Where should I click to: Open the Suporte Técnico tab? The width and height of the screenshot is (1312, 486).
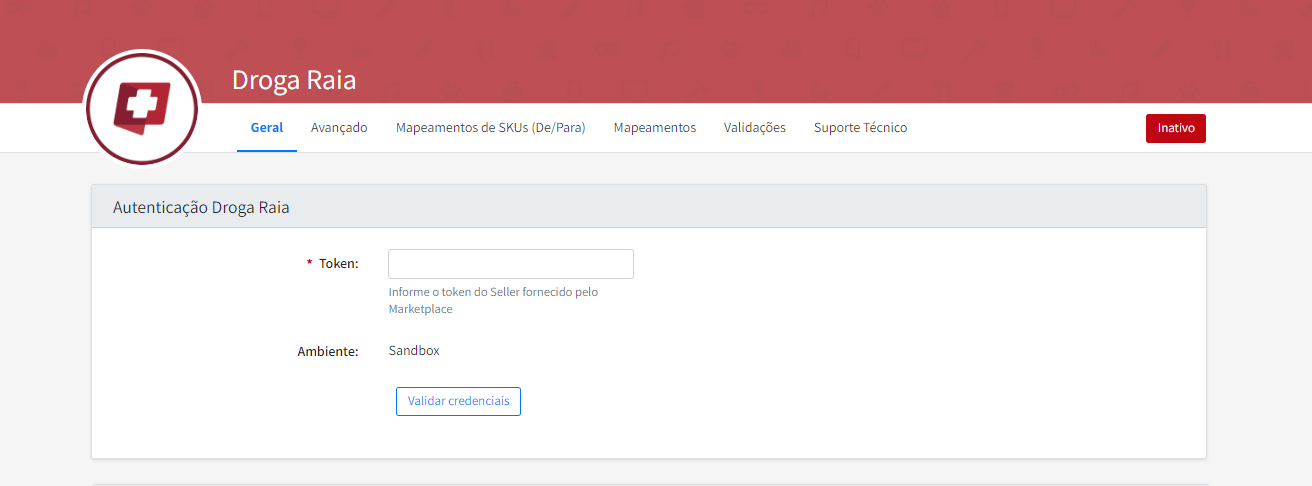coord(861,128)
